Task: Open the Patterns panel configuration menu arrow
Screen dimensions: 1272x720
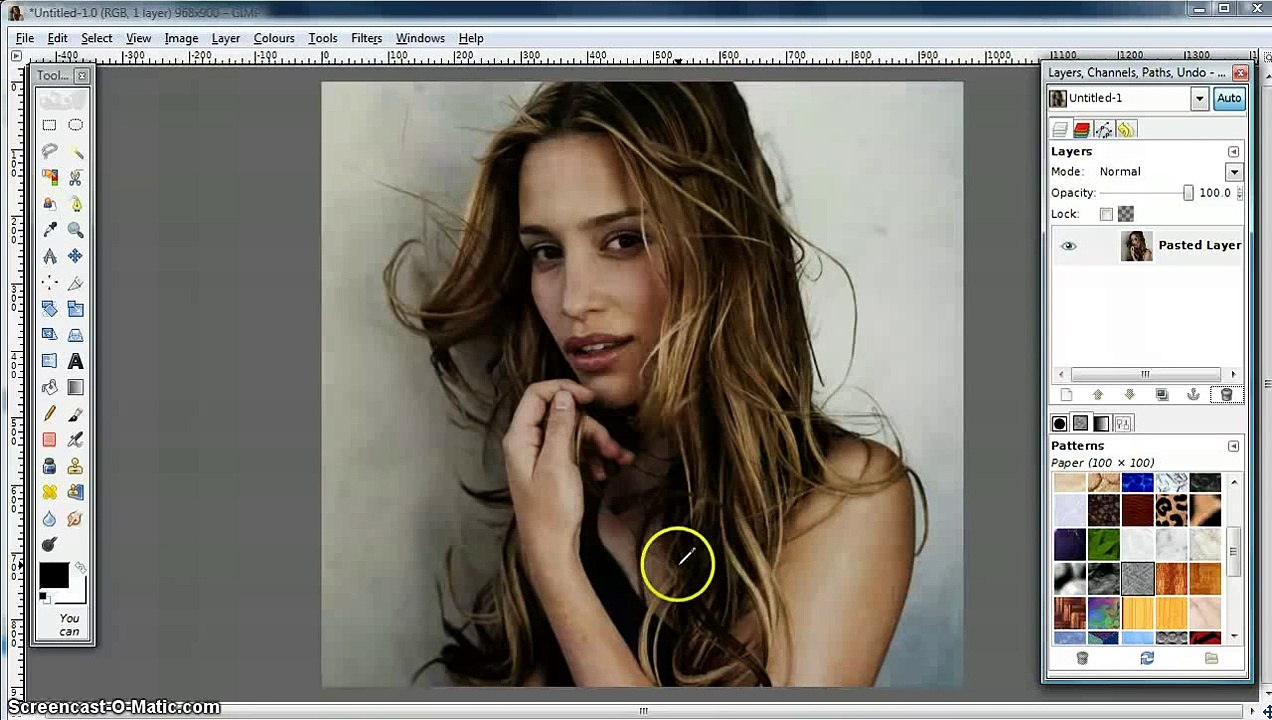Action: coord(1233,446)
